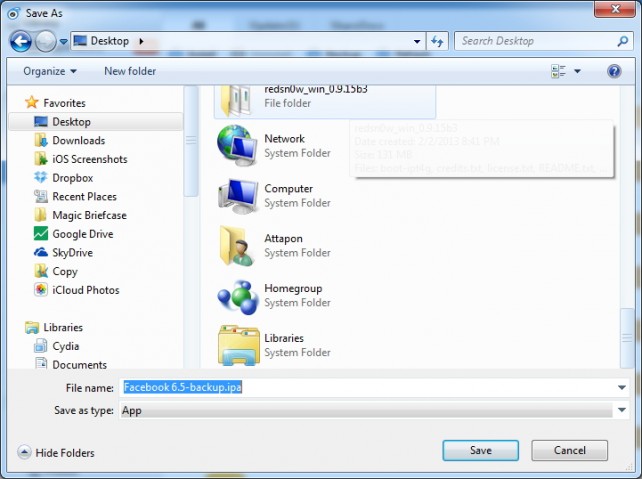Open Recent Places in Favorites
The height and width of the screenshot is (479, 642).
[84, 197]
